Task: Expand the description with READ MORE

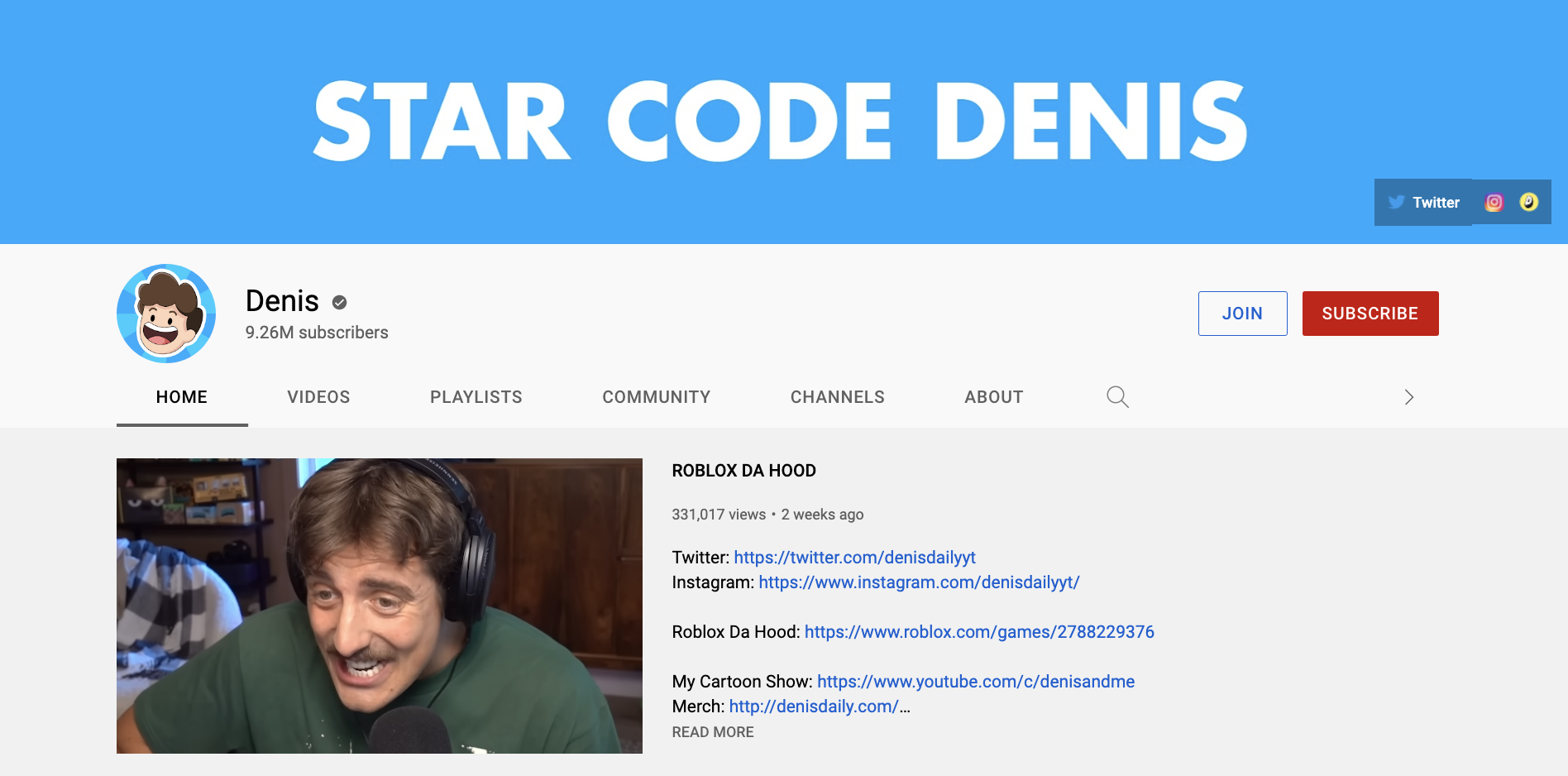Action: click(712, 732)
